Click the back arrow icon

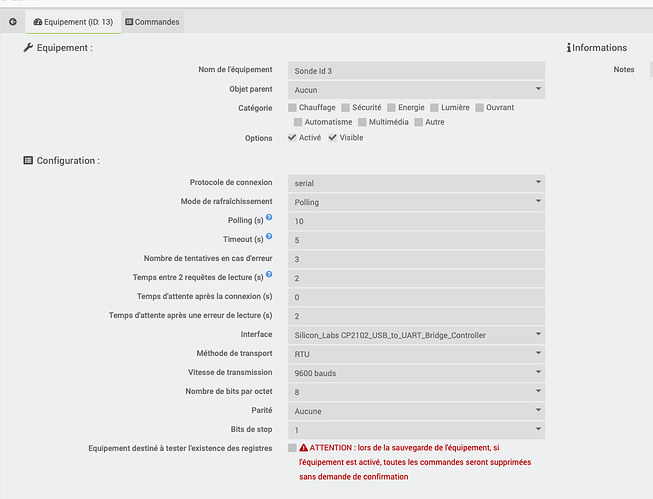[x=12, y=21]
